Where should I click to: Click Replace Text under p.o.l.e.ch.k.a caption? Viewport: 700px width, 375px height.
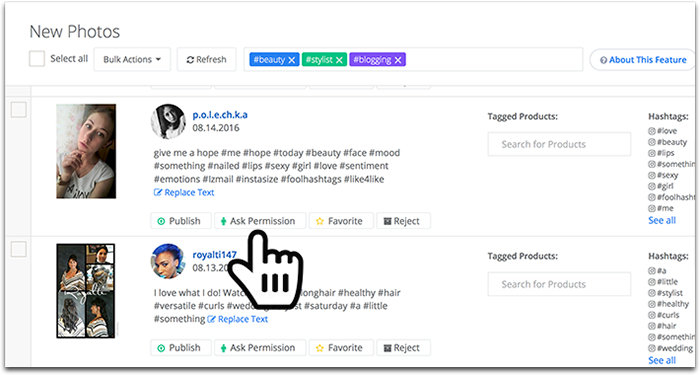[x=184, y=192]
